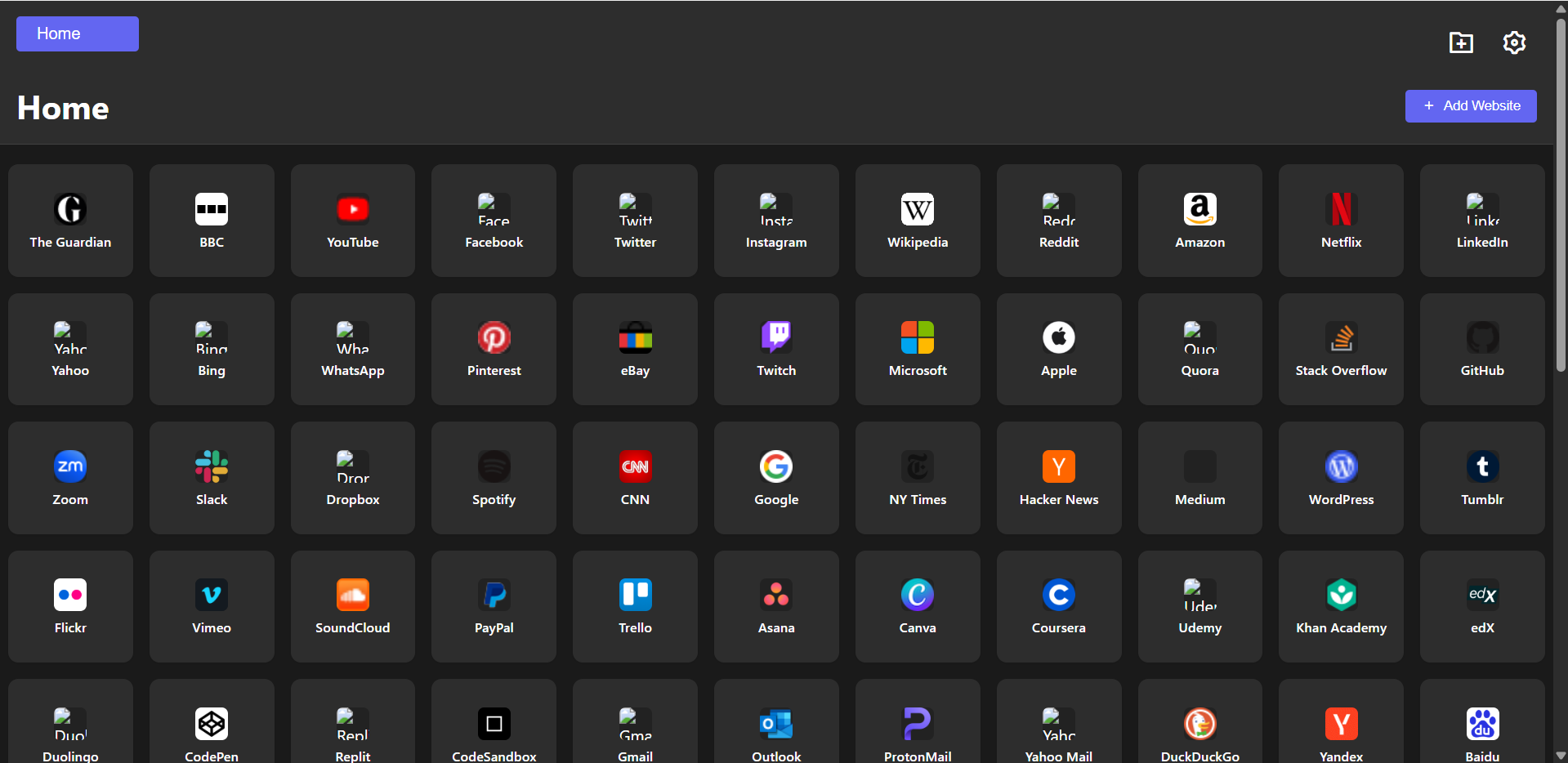This screenshot has width=1568, height=763.
Task: Launch the Google shortcut tile
Action: (775, 478)
